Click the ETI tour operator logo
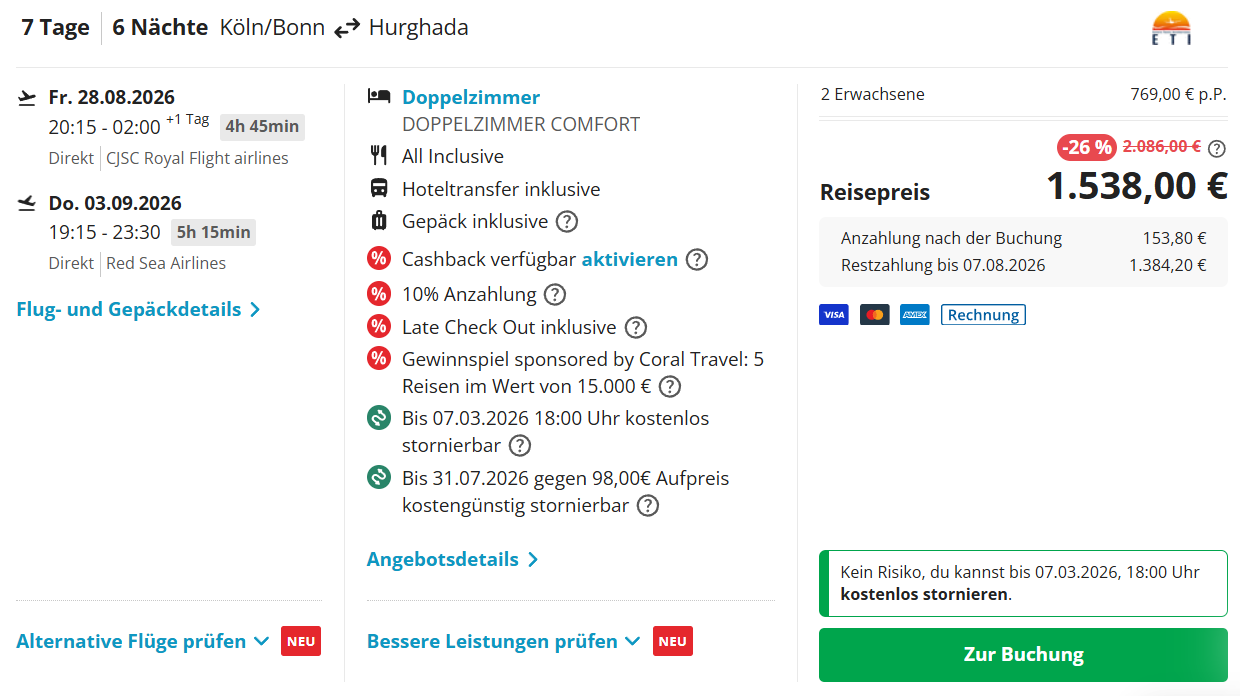 pyautogui.click(x=1171, y=28)
